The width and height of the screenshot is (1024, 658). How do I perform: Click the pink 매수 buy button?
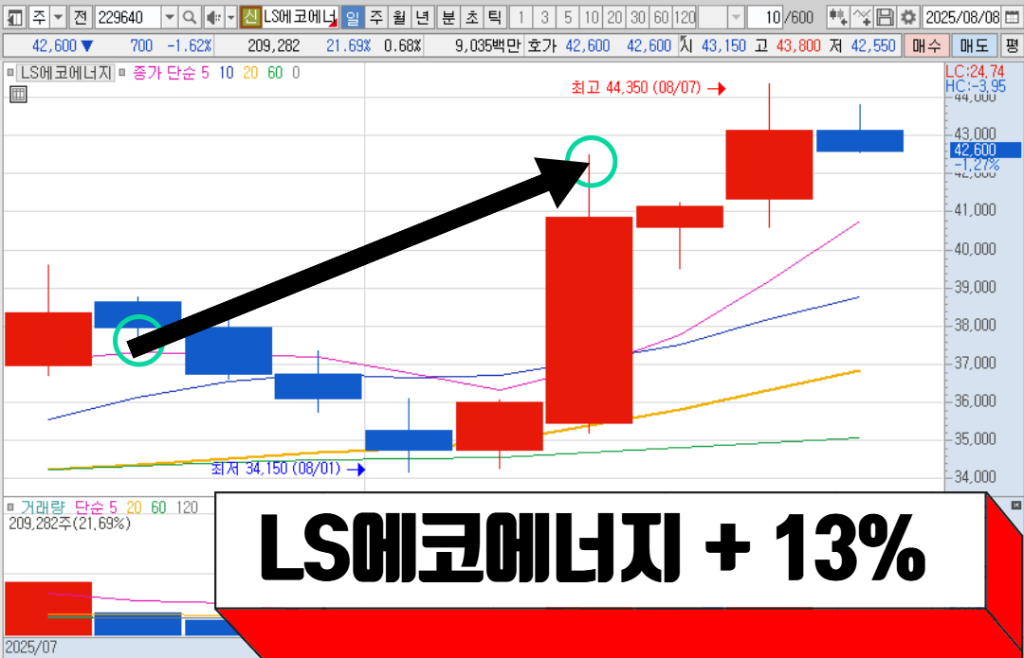(x=927, y=46)
